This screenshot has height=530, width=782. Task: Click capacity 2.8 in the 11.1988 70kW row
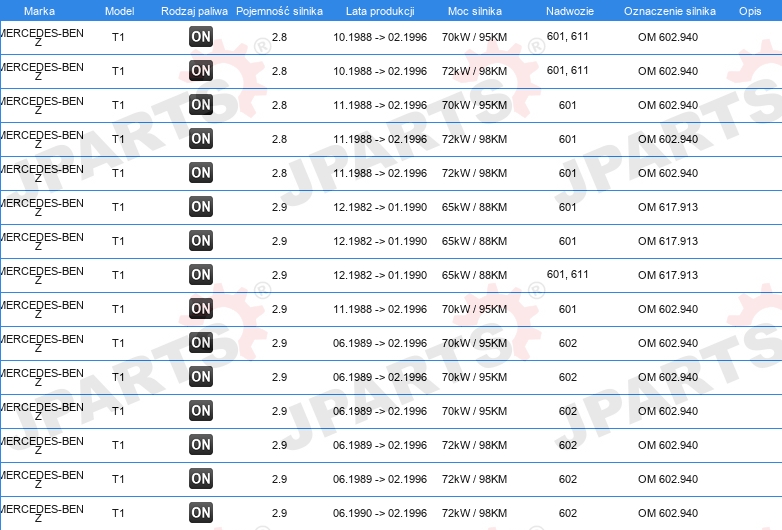(x=279, y=105)
